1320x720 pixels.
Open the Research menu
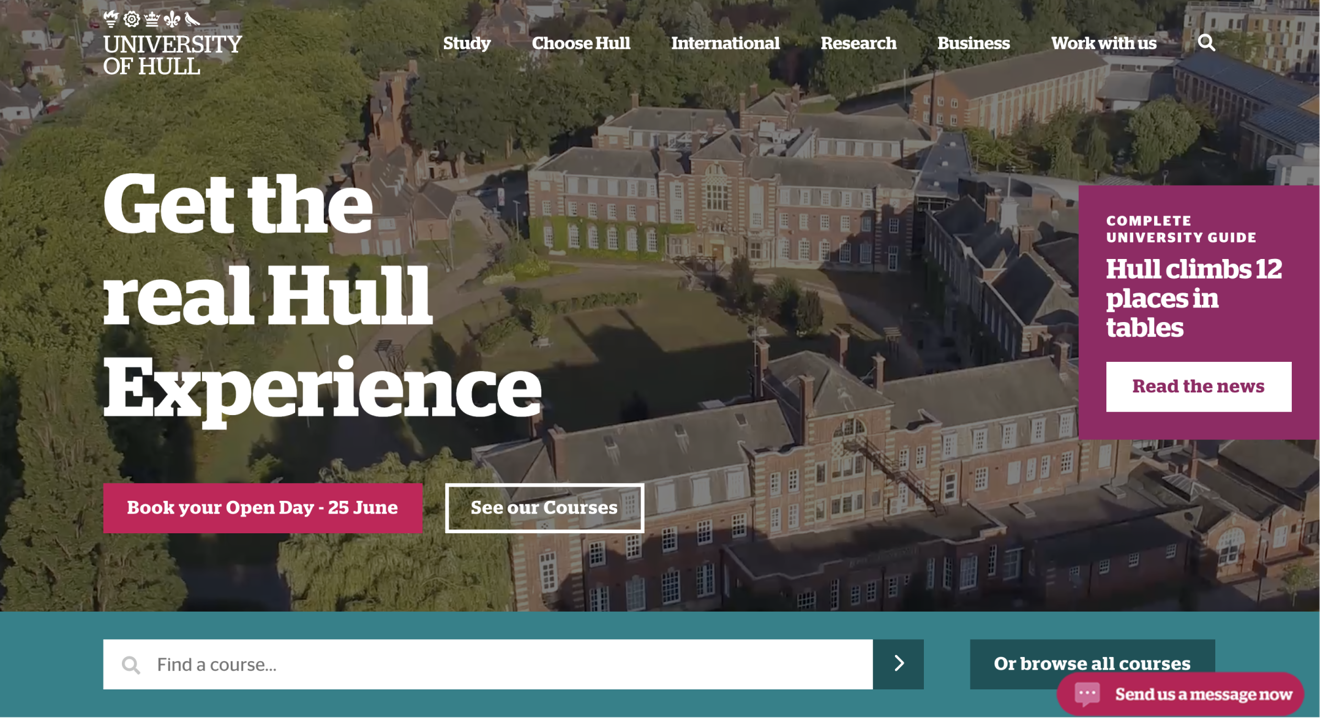(858, 43)
